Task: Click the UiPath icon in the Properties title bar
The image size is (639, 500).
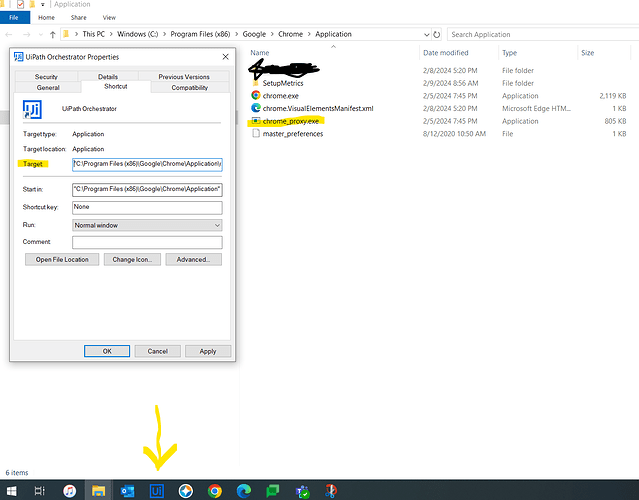Action: 18,57
